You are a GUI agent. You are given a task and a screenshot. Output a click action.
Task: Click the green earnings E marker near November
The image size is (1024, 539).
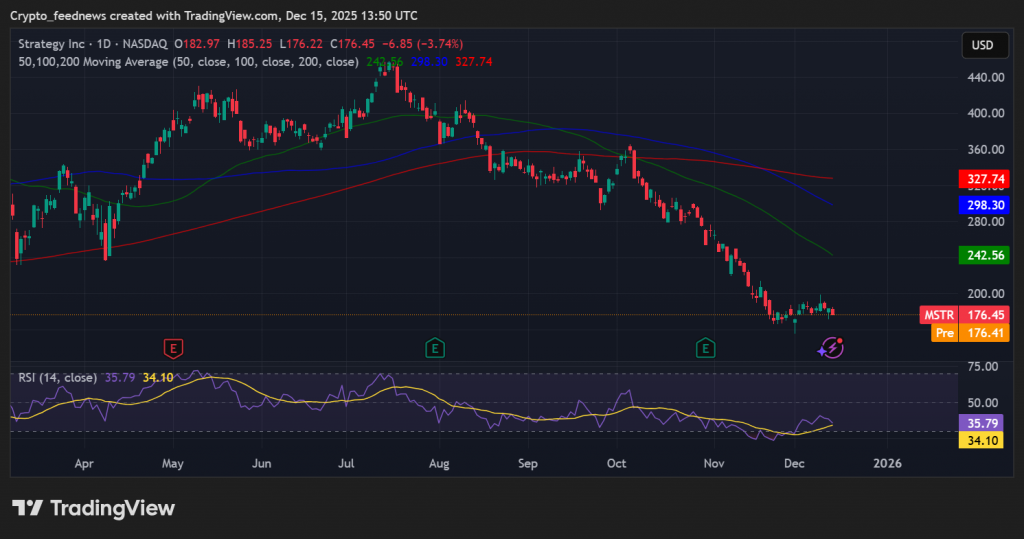(x=706, y=348)
